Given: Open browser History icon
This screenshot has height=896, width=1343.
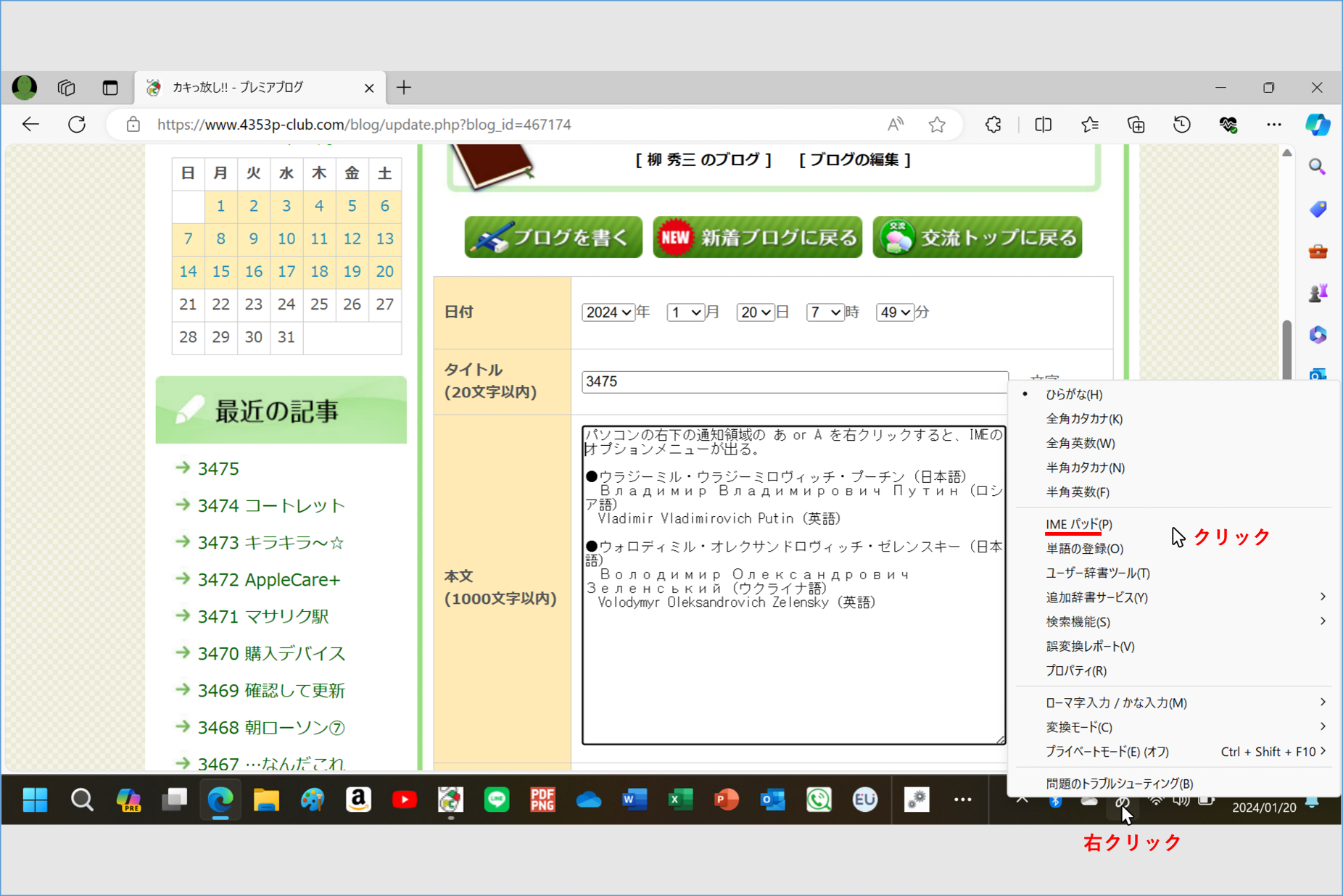Looking at the screenshot, I should 1182,125.
